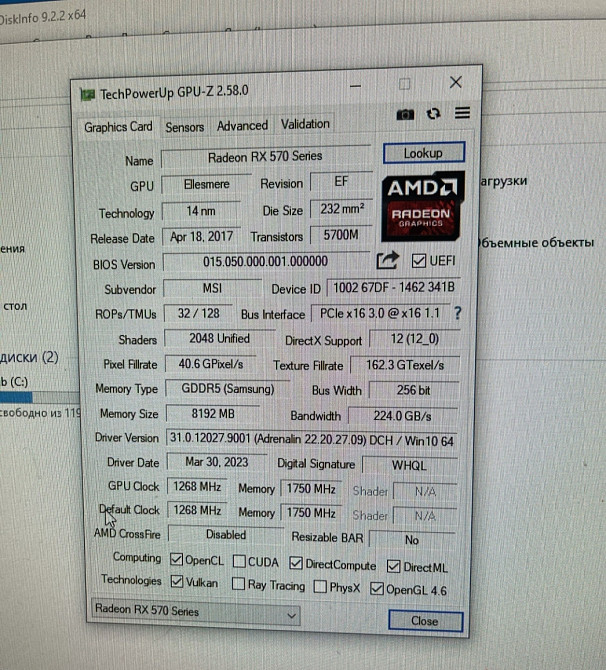Switch to the Advanced tab

pyautogui.click(x=242, y=126)
